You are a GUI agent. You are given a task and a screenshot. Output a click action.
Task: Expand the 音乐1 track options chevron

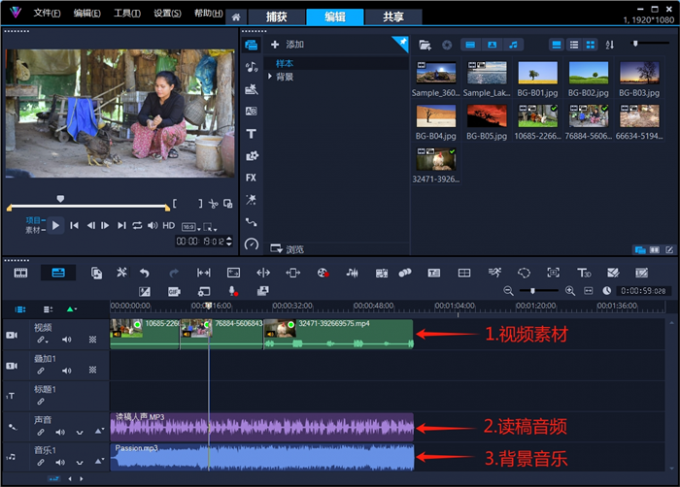pos(80,462)
